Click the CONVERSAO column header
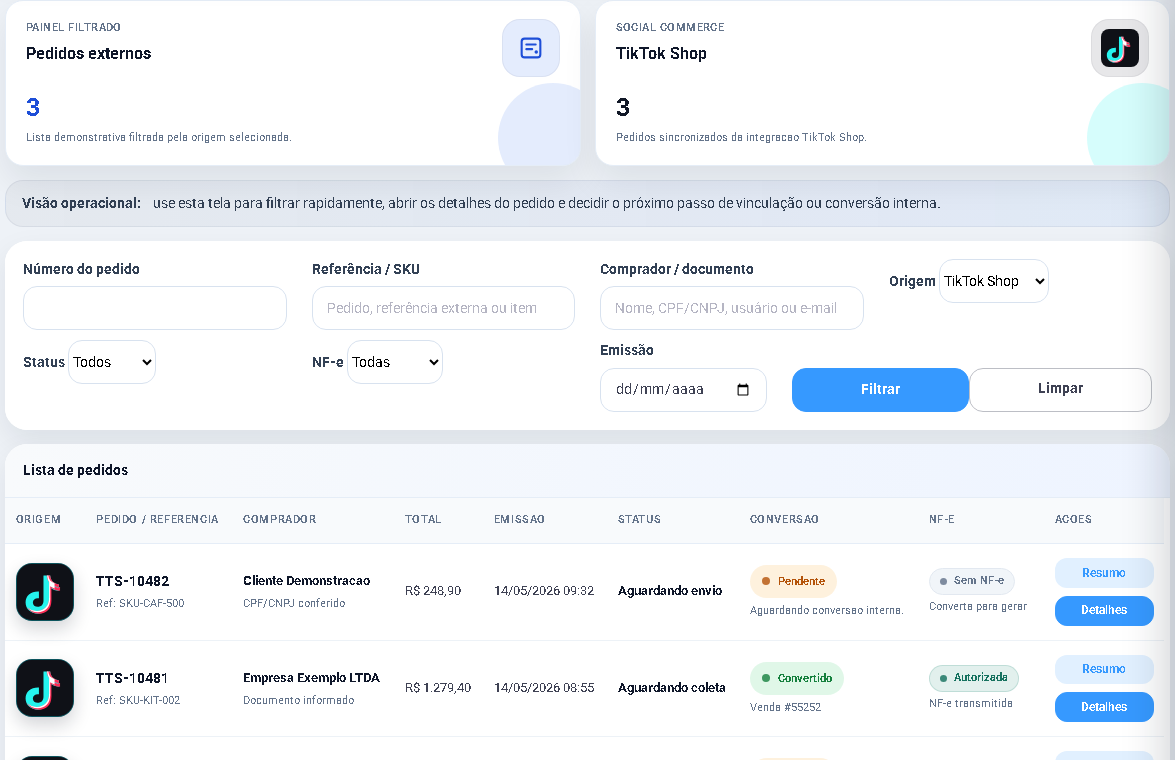 [785, 519]
